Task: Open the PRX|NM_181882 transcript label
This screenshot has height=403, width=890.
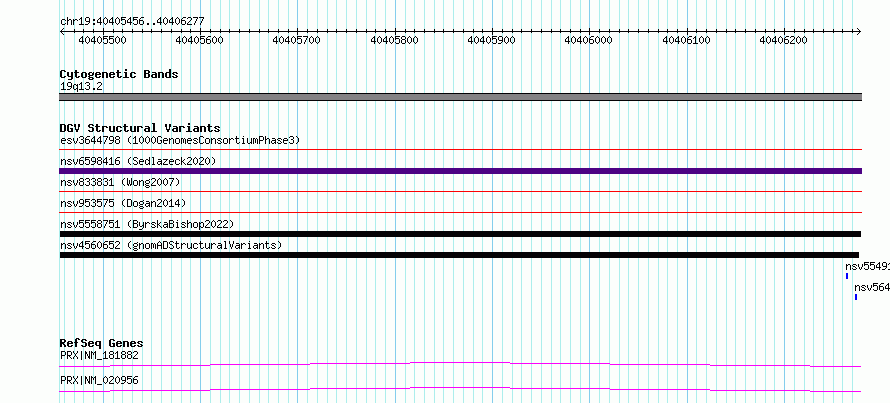Action: click(99, 356)
